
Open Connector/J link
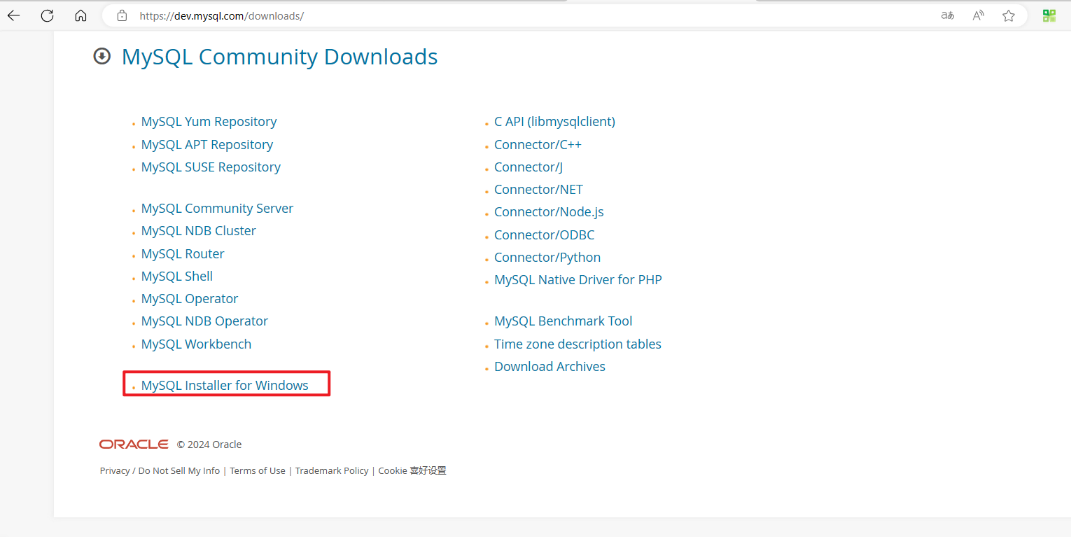529,167
